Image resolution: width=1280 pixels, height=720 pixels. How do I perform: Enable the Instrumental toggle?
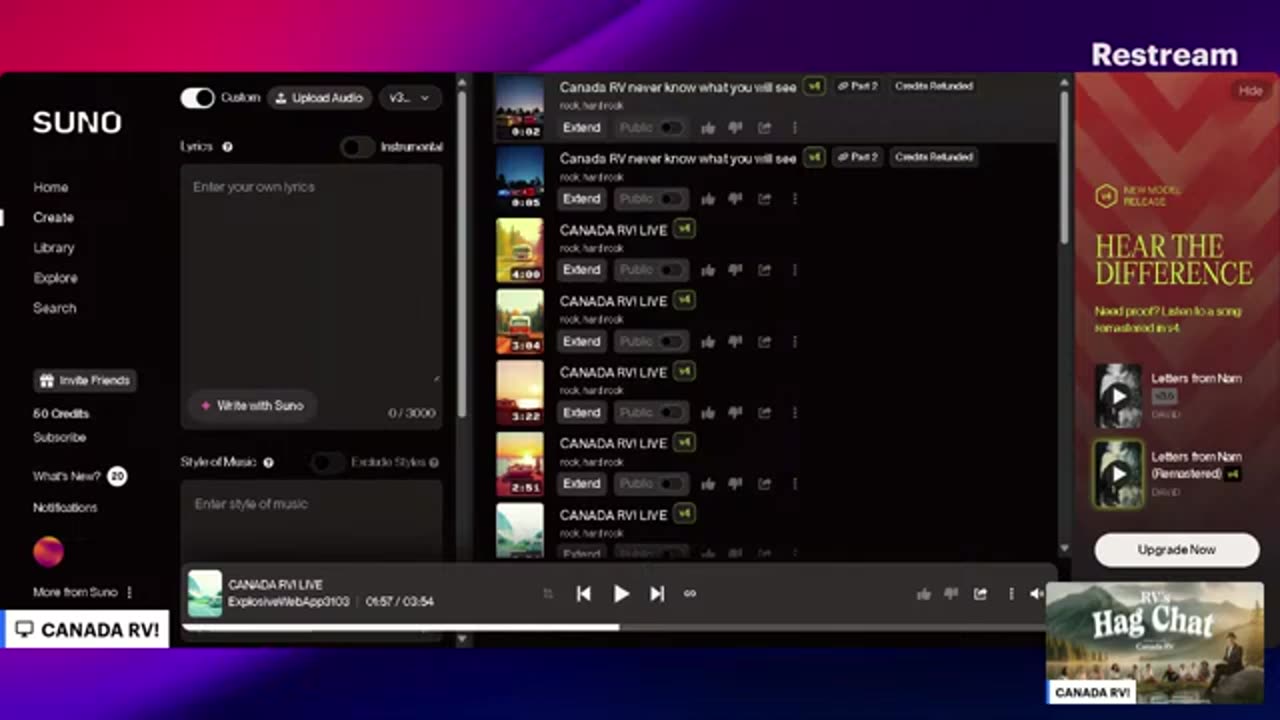357,147
